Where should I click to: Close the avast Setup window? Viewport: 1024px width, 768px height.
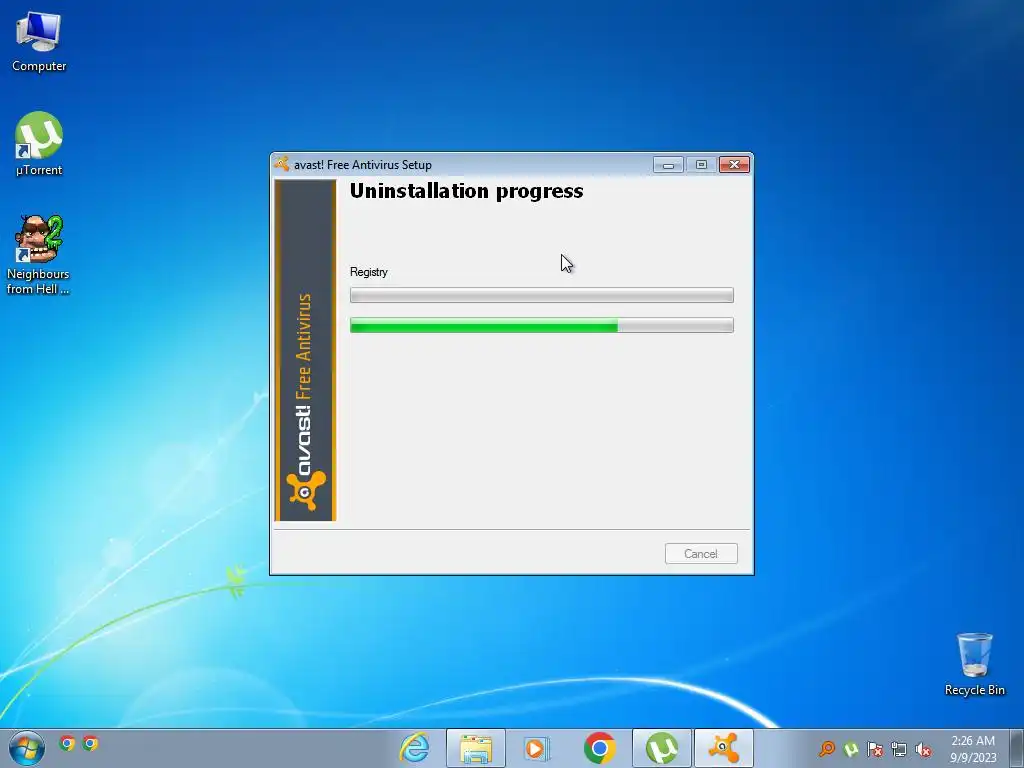click(734, 165)
